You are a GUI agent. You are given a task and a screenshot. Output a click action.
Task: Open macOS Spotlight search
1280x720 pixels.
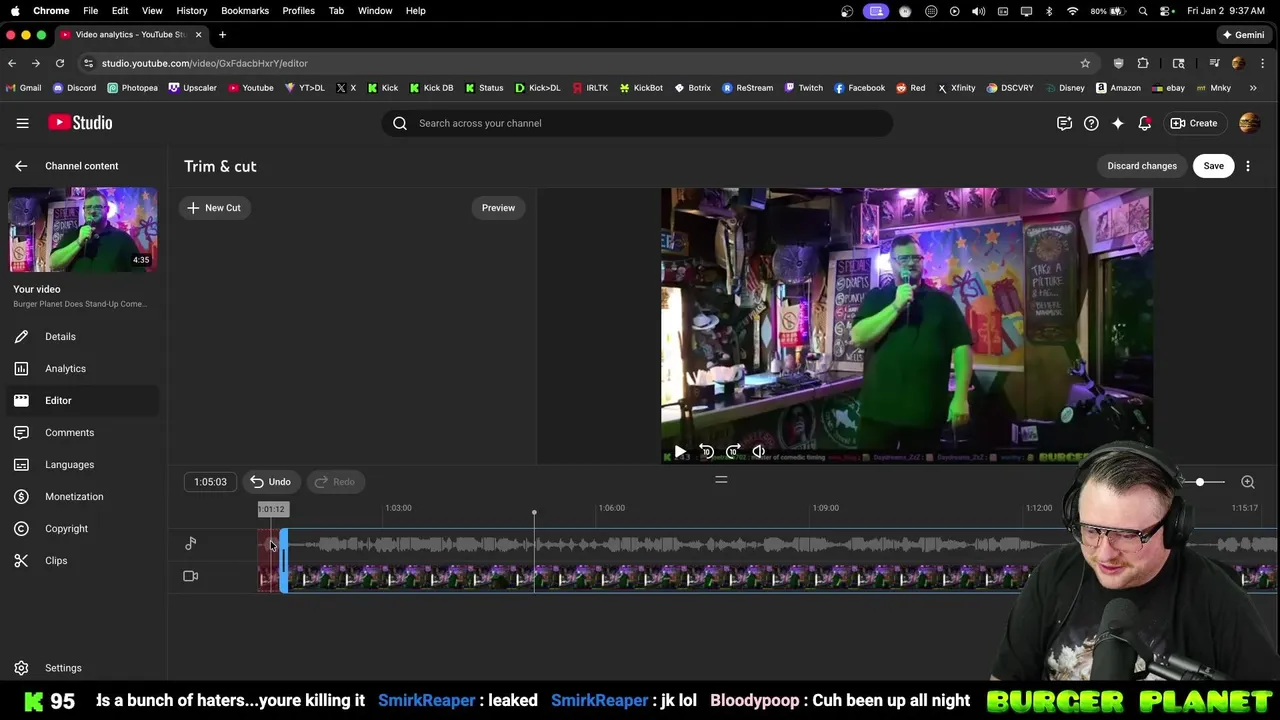point(1143,11)
